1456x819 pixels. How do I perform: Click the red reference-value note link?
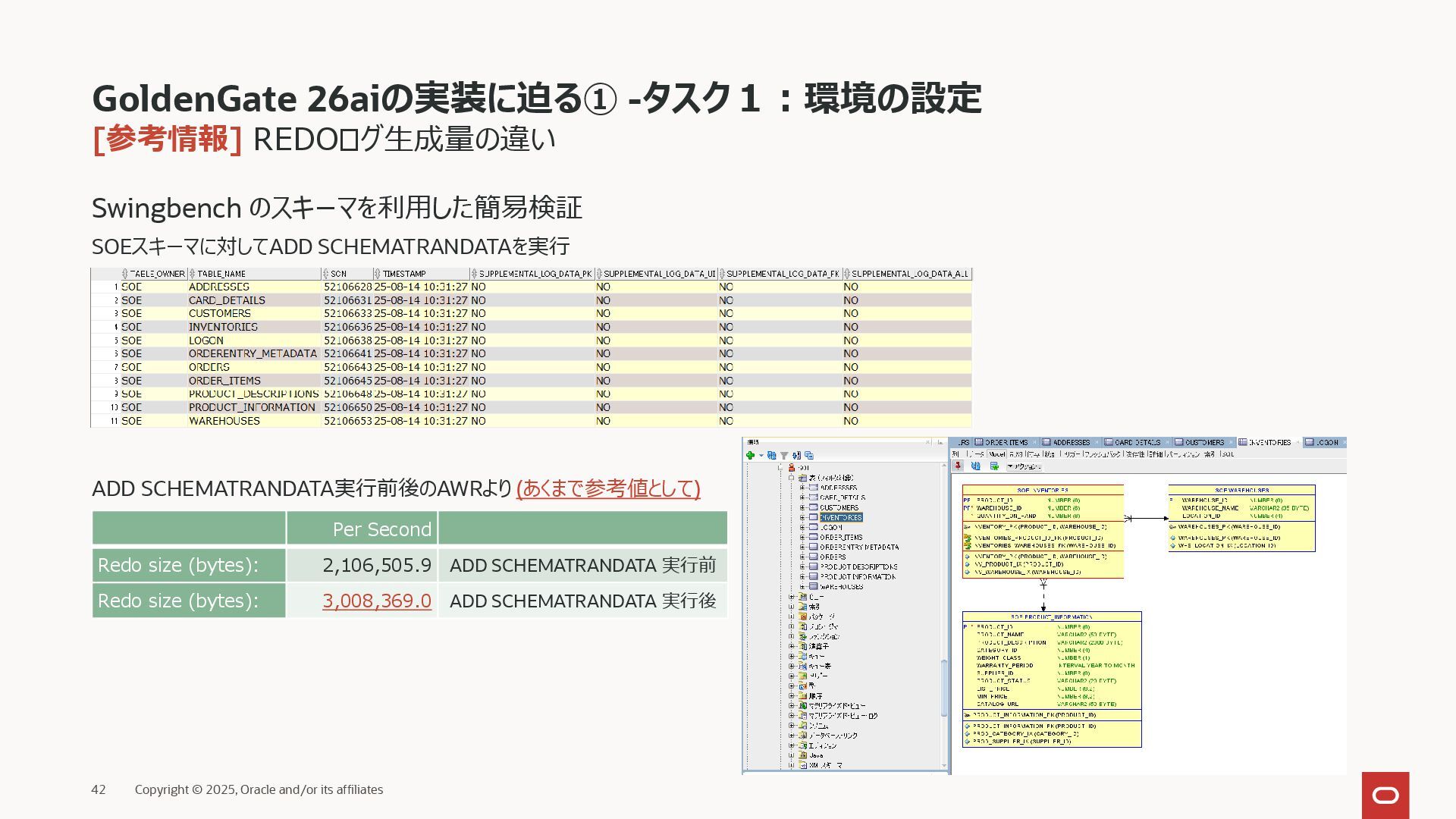(607, 489)
